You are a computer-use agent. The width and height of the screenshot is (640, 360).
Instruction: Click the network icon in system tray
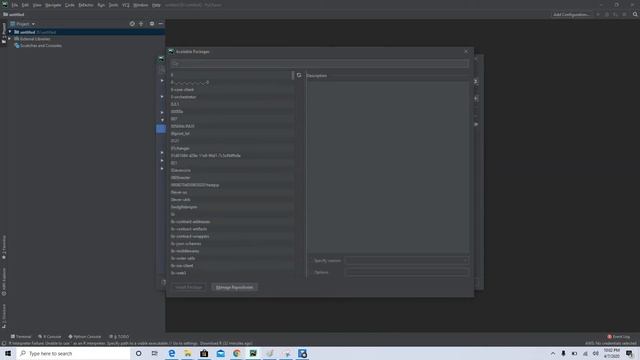(x=585, y=353)
